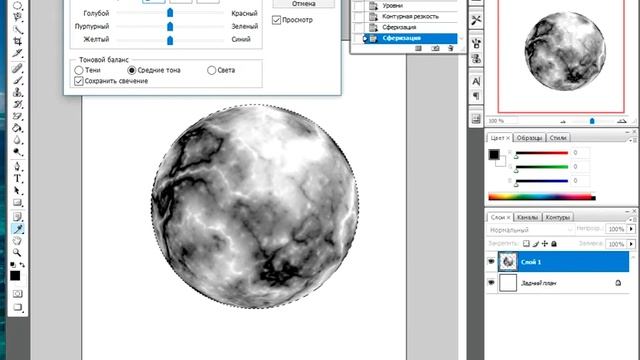Lock position of layer icon
This screenshot has height=360, width=640.
pyautogui.click(x=544, y=244)
